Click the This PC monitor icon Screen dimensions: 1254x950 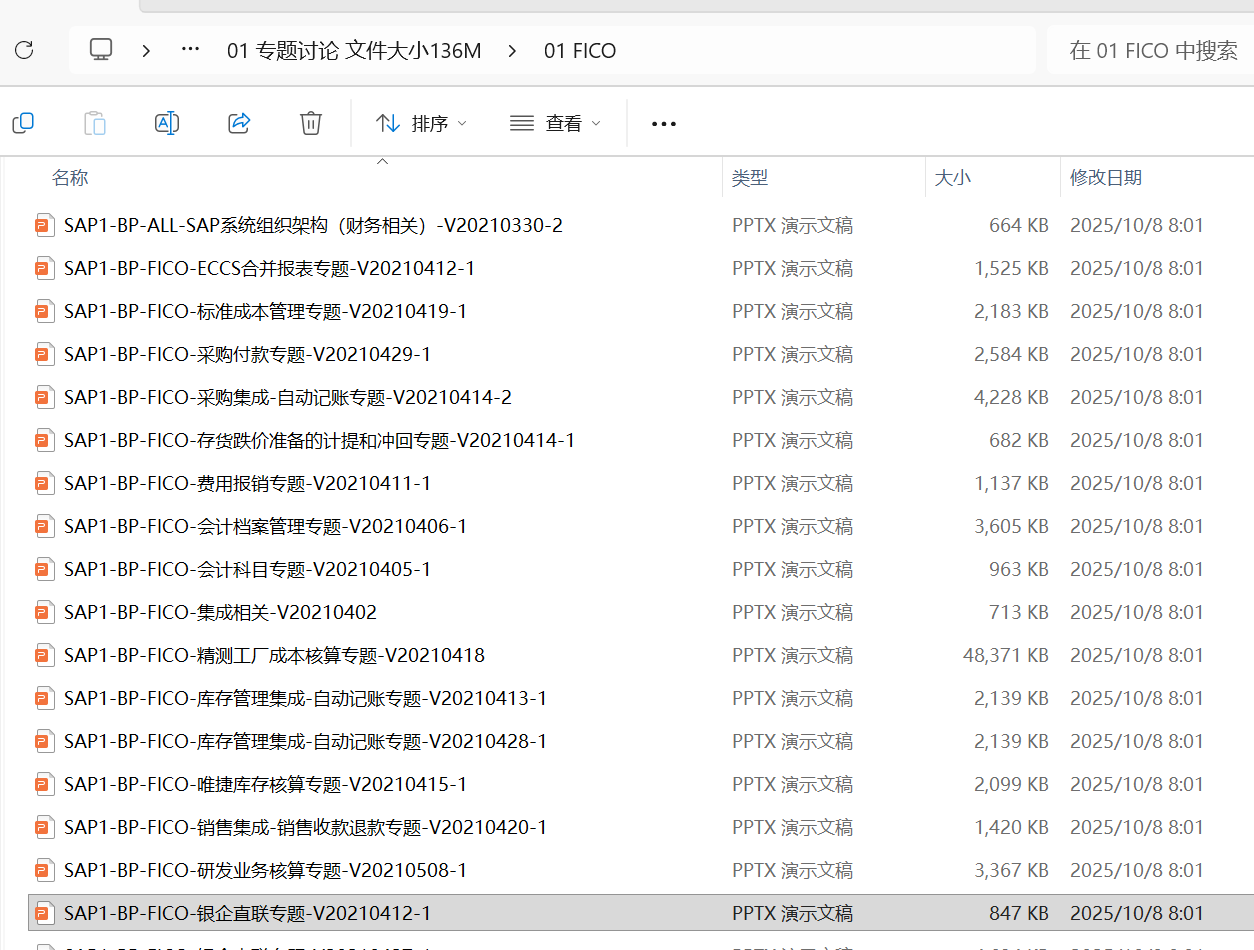click(101, 50)
